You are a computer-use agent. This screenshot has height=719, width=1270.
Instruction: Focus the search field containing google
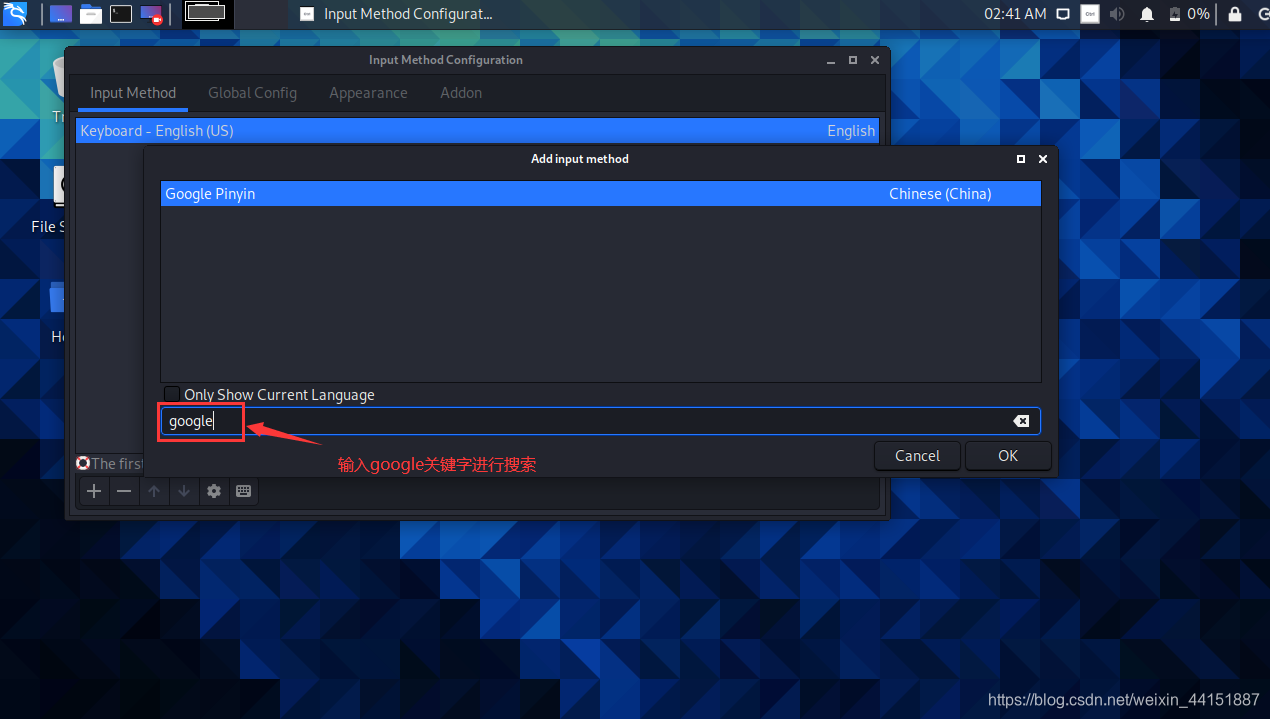[x=600, y=421]
